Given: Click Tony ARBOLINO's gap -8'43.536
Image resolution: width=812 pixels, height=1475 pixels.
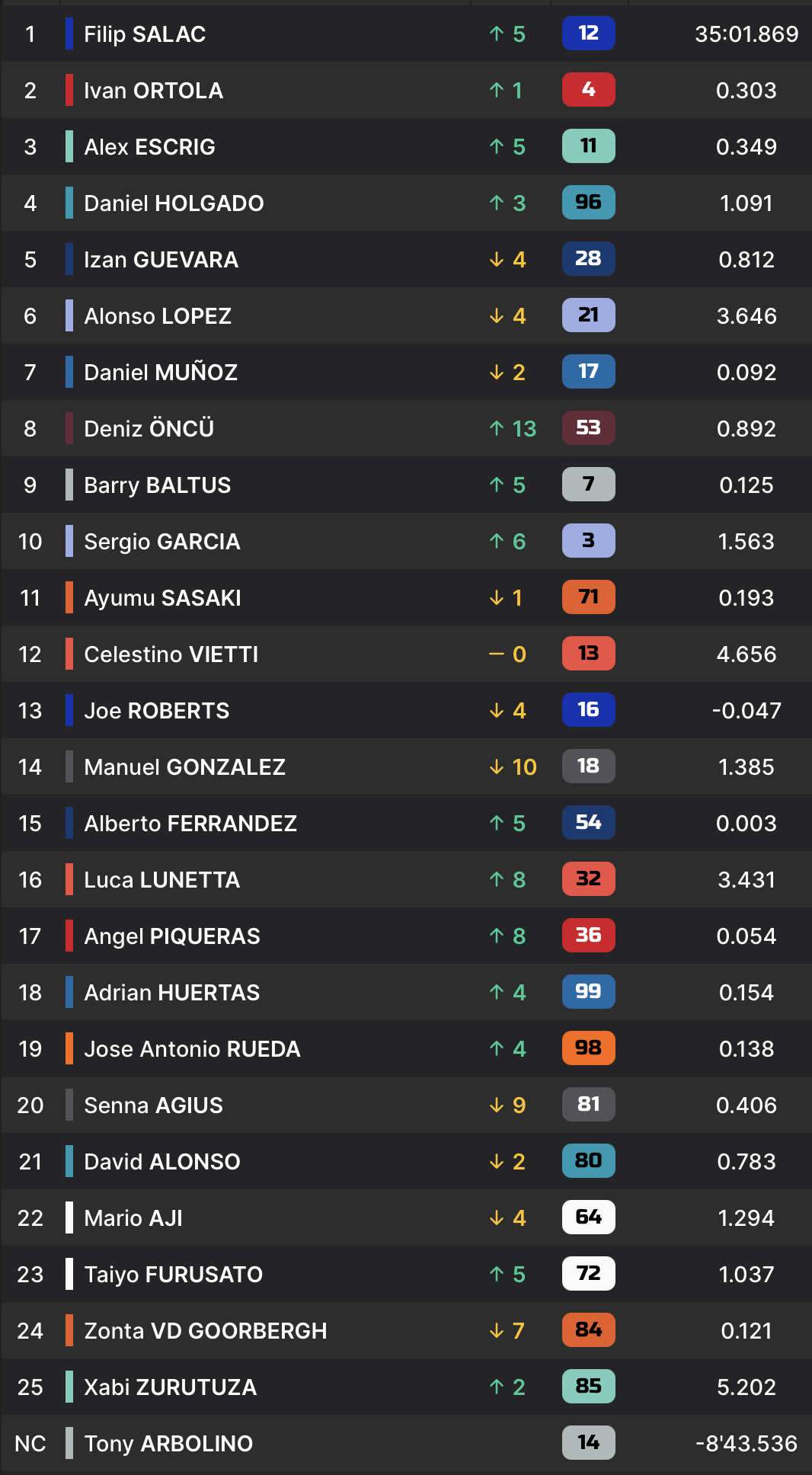Looking at the screenshot, I should [746, 1444].
